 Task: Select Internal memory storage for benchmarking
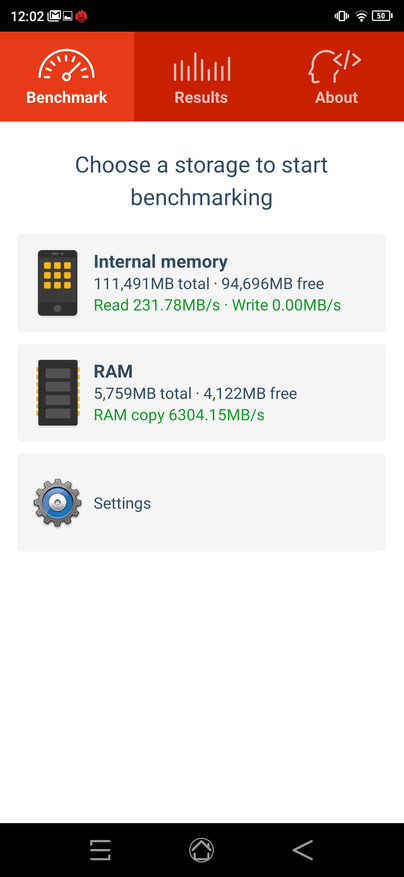tap(201, 283)
